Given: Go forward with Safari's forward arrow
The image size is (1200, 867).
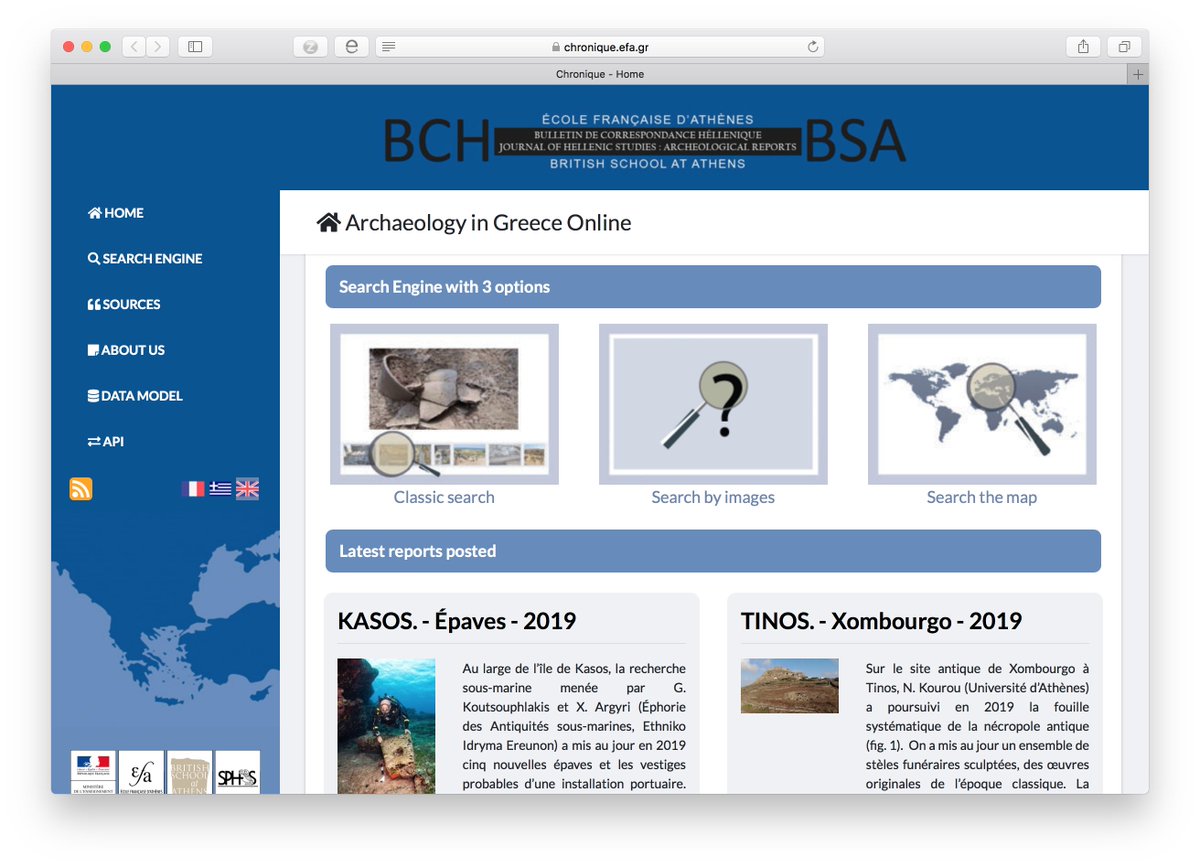Looking at the screenshot, I should point(157,46).
